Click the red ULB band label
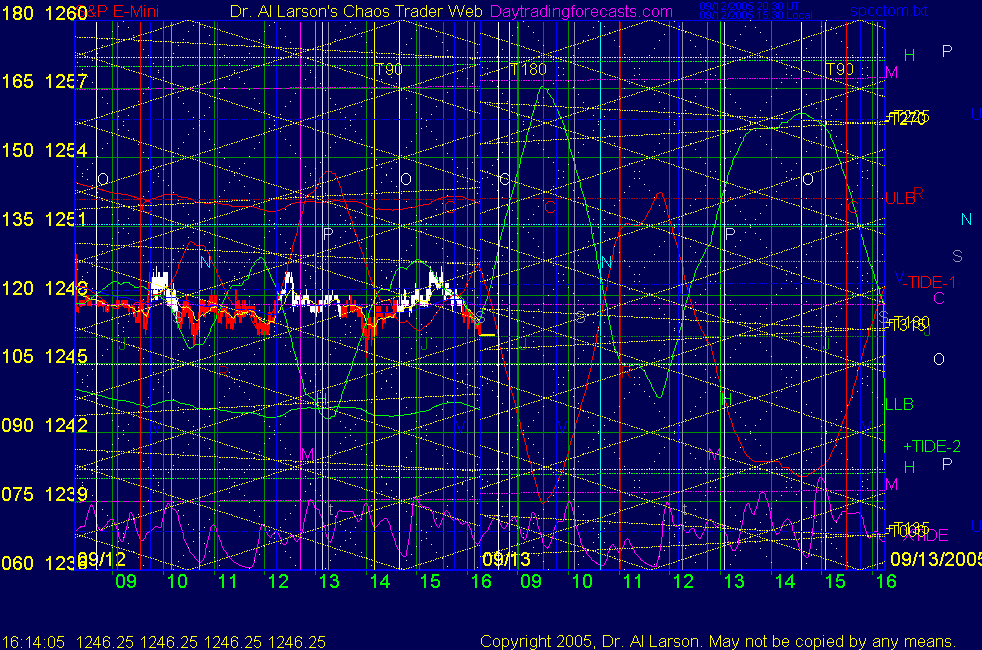 click(900, 199)
